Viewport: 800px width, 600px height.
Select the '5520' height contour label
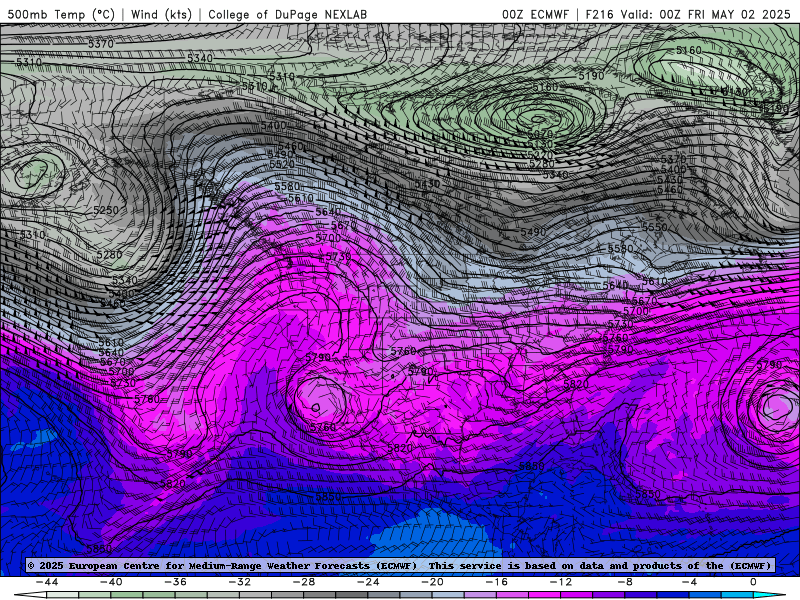(282, 164)
